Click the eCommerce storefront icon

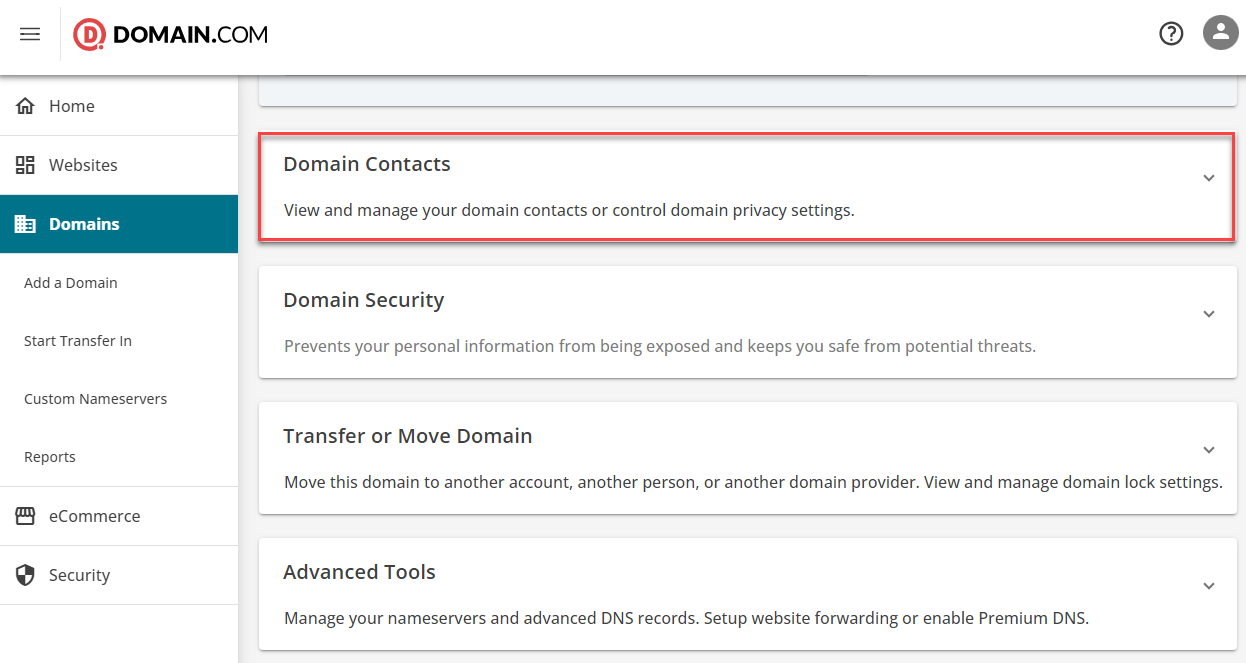(25, 516)
